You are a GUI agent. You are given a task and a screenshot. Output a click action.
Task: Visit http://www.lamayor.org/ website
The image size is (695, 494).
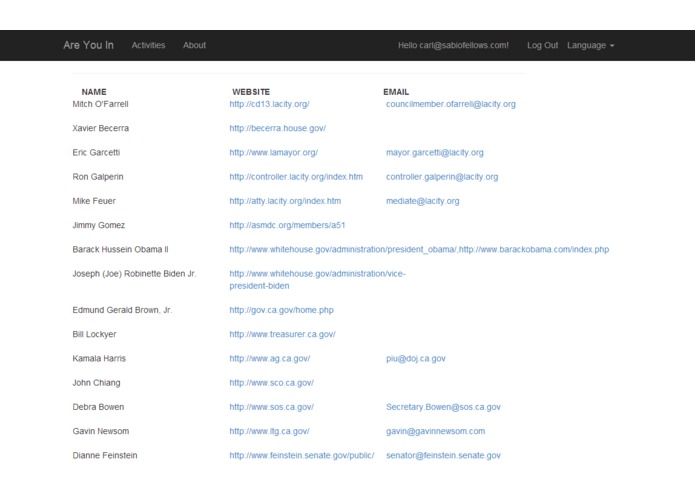point(273,152)
